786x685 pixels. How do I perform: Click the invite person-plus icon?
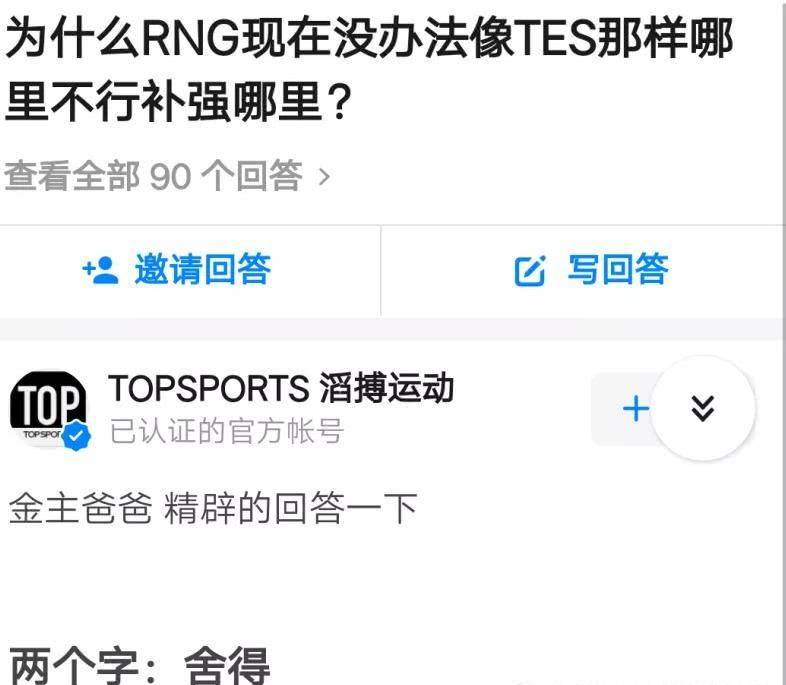click(101, 270)
